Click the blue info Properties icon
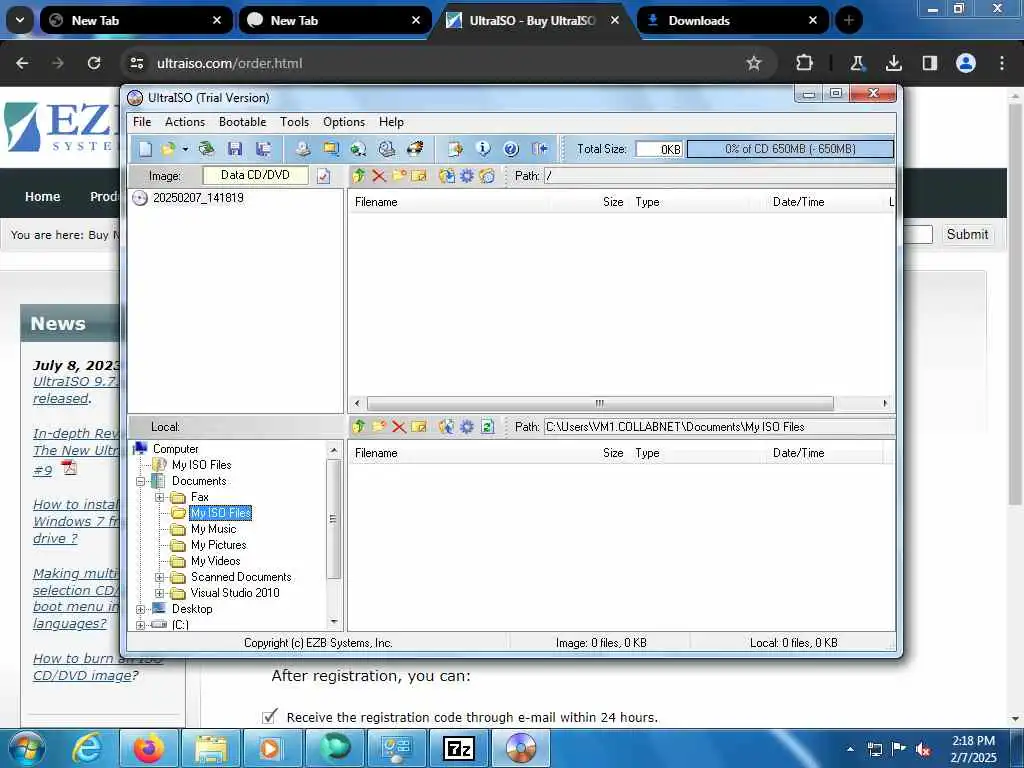Viewport: 1024px width, 768px height. 483,149
